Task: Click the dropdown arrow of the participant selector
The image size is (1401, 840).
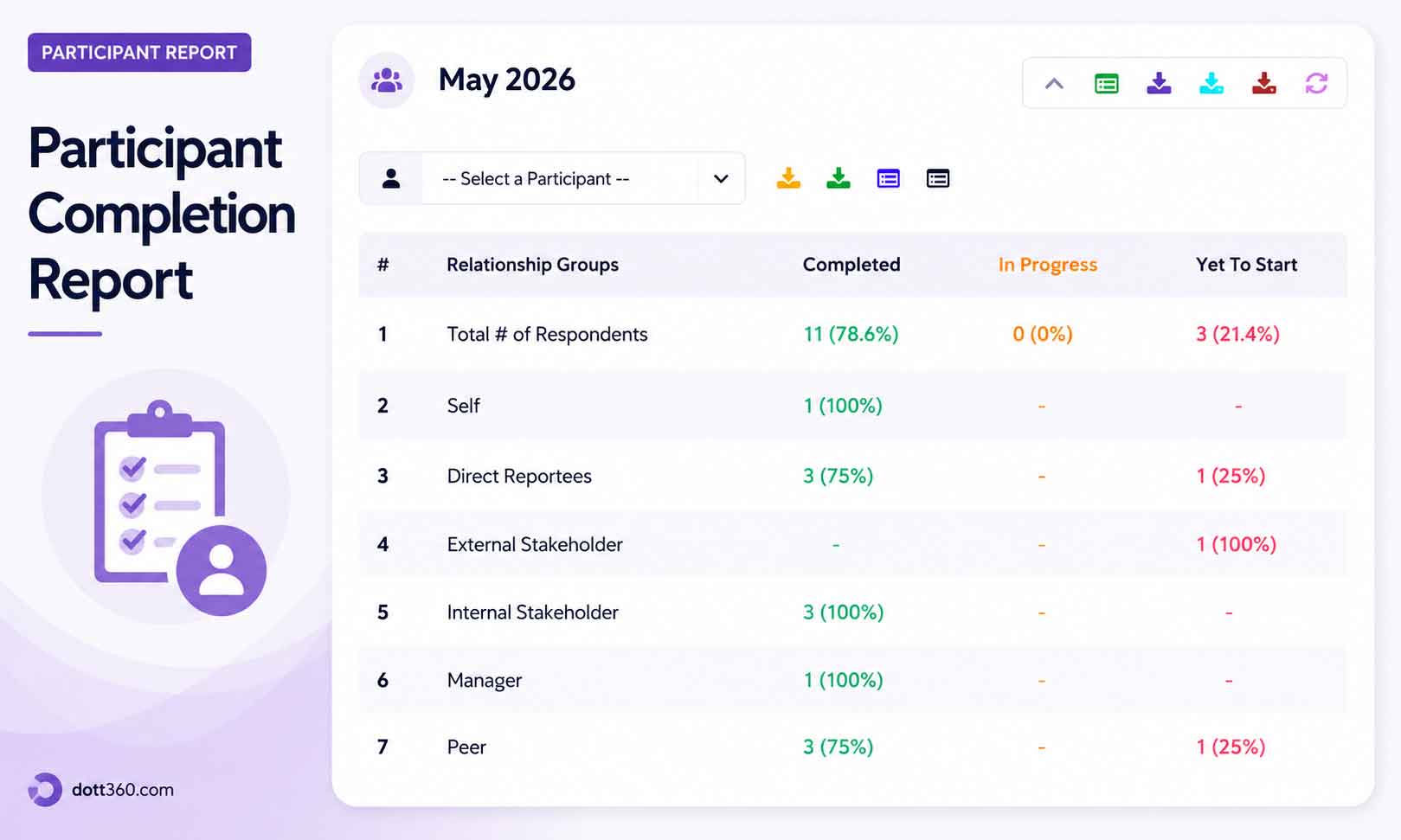Action: pos(721,179)
